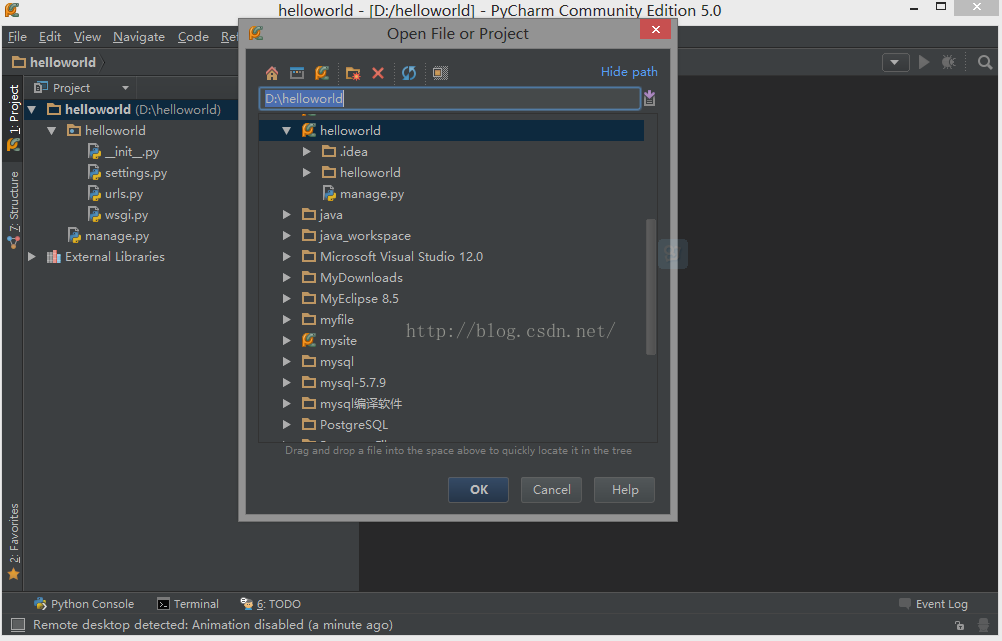Toggle the 1: Project side panel

point(13,117)
